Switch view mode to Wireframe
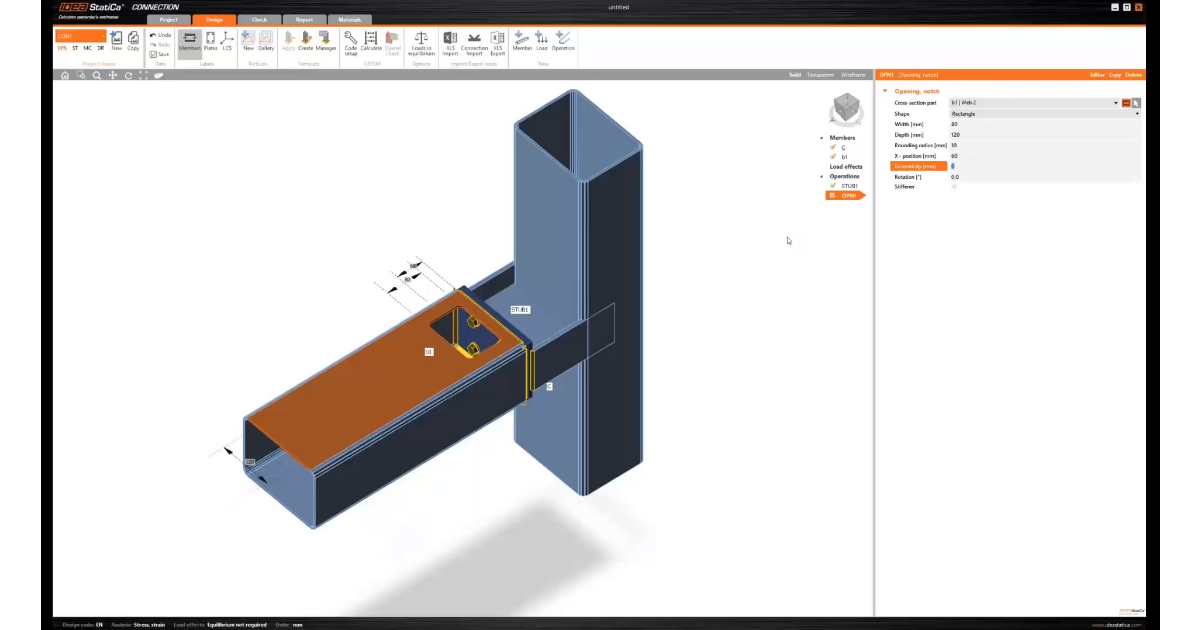The image size is (1200, 630). (852, 75)
